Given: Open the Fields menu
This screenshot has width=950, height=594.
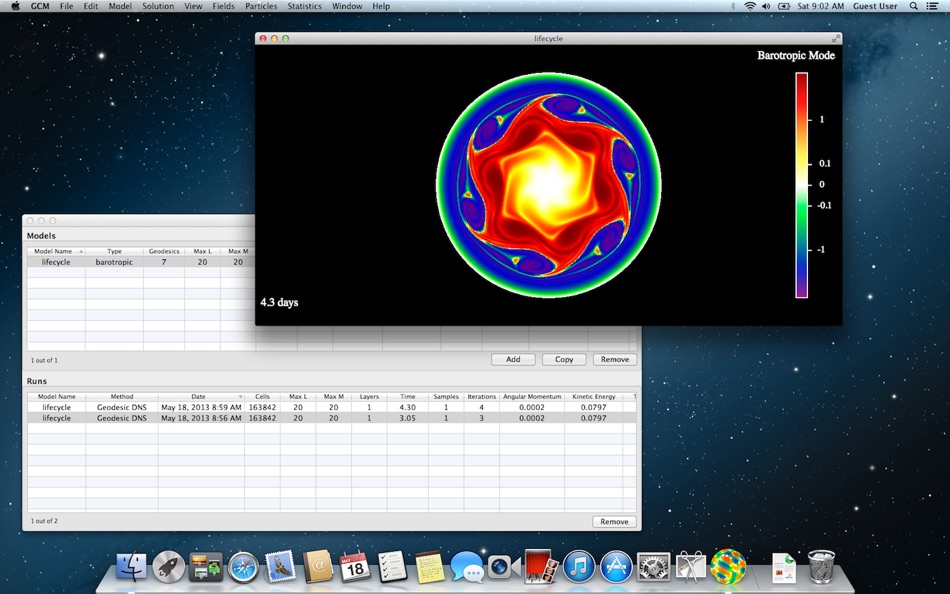Looking at the screenshot, I should tap(224, 6).
